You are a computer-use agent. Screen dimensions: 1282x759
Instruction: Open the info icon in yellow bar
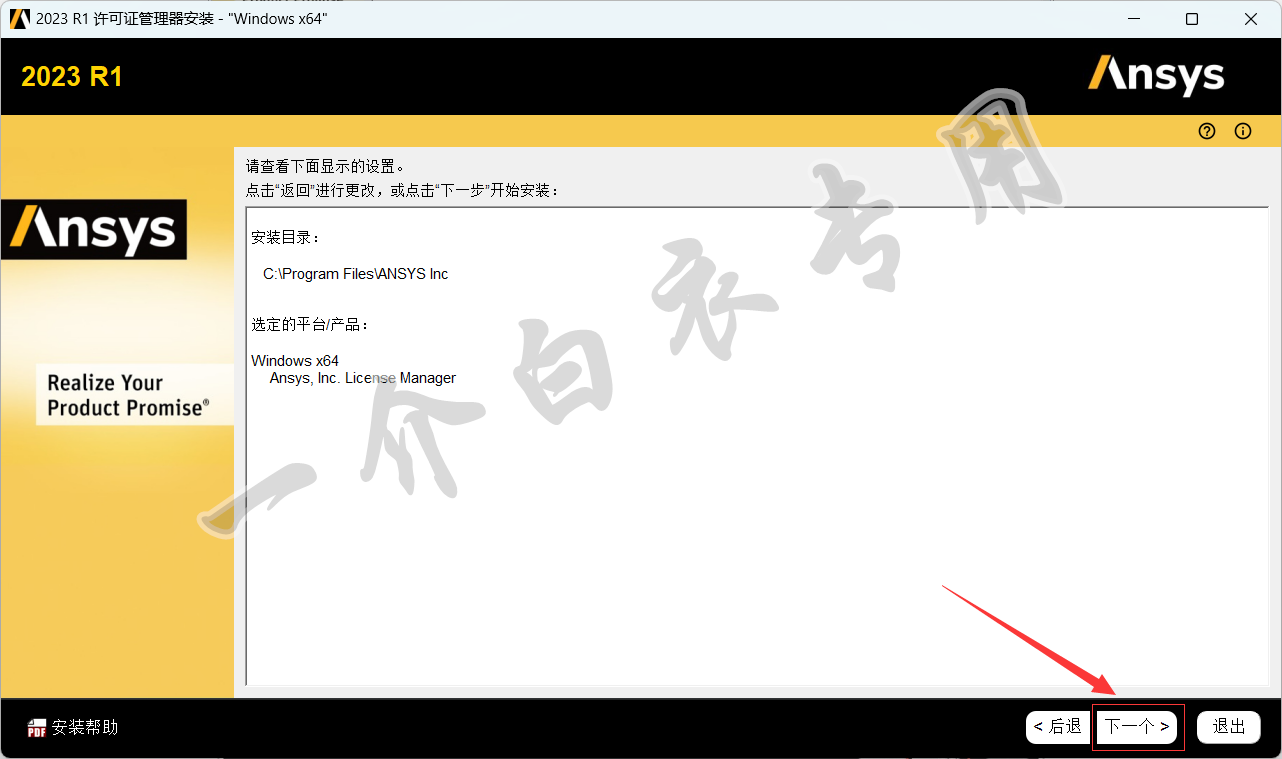click(x=1243, y=131)
